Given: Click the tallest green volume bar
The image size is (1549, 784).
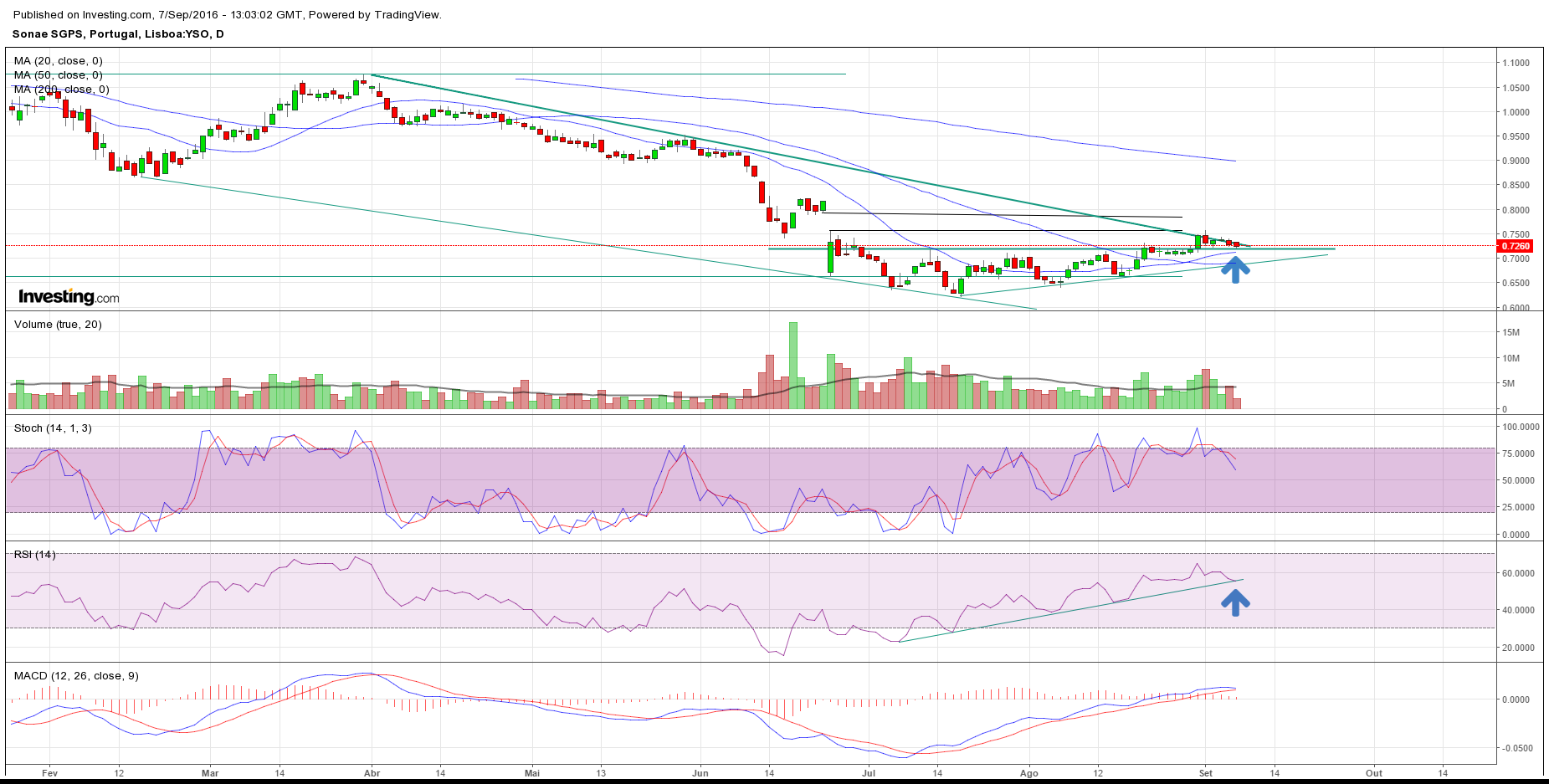Looking at the screenshot, I should pyautogui.click(x=793, y=365).
